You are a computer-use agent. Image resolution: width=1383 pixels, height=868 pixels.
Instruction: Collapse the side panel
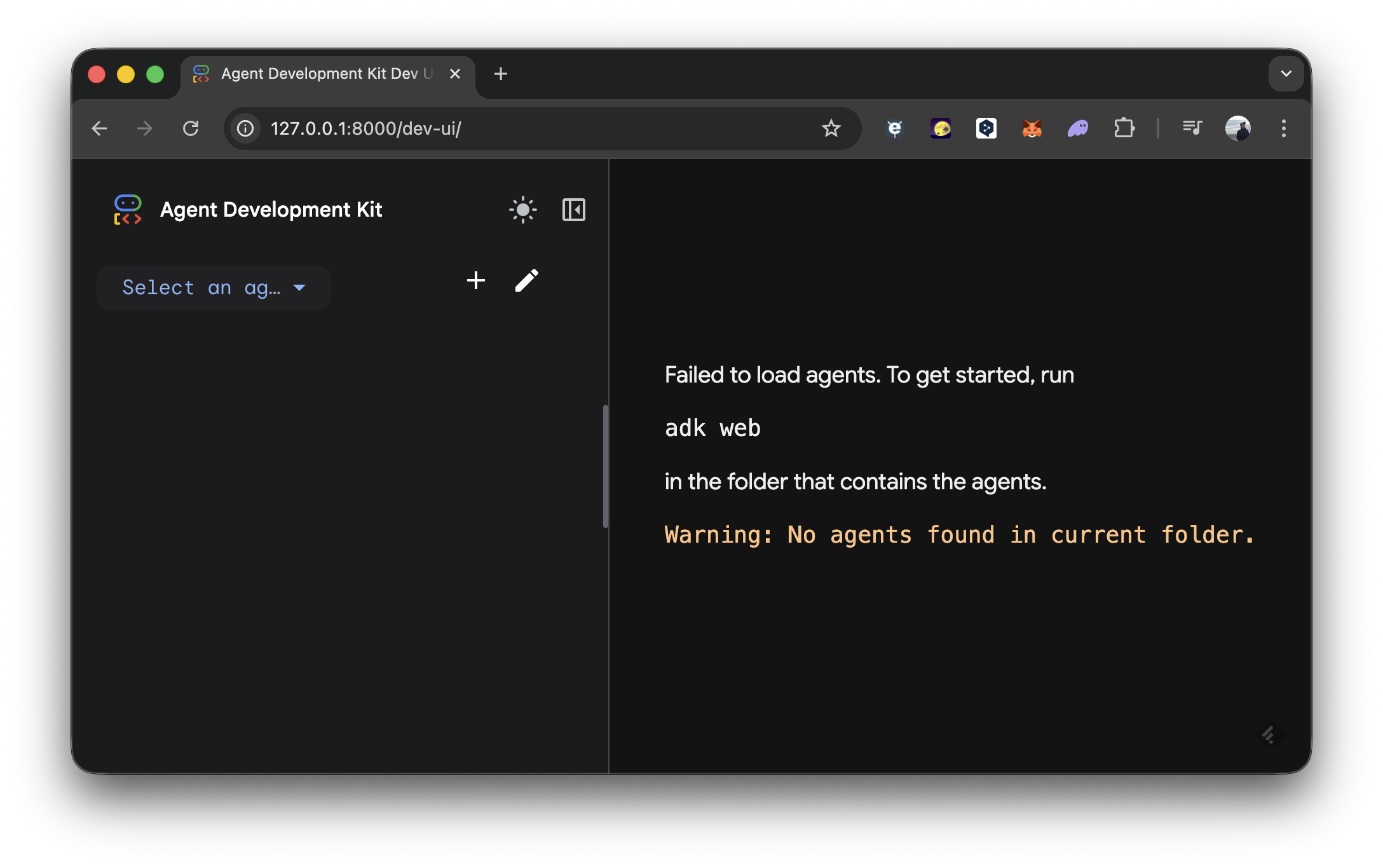573,210
